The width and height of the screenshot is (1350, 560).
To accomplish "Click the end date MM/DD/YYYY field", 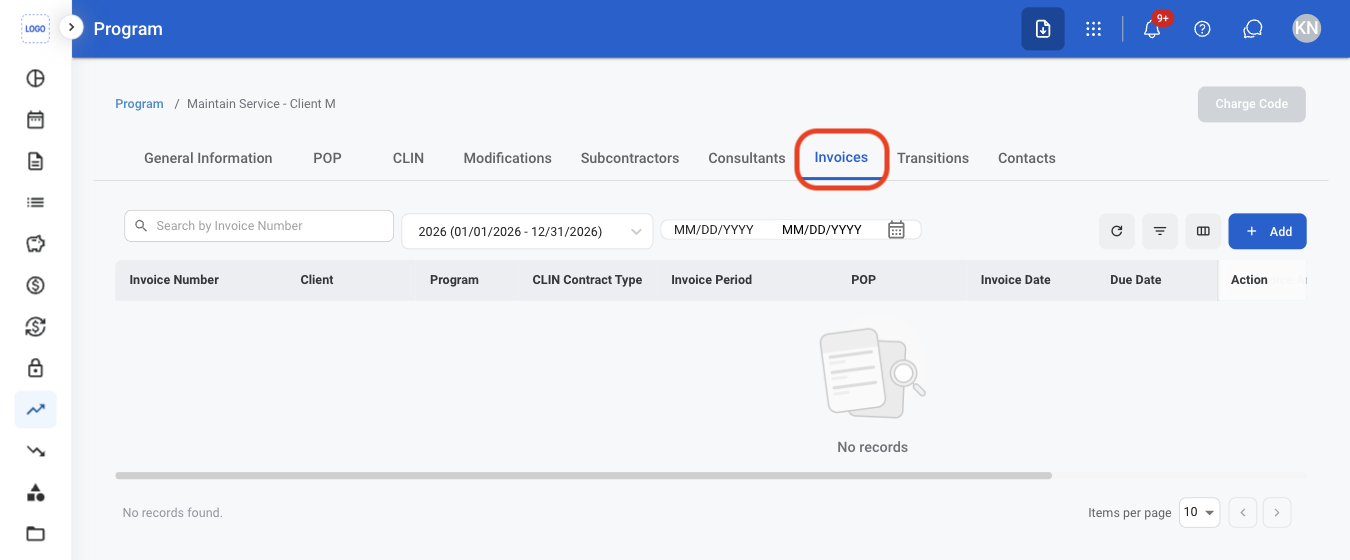I will (821, 230).
